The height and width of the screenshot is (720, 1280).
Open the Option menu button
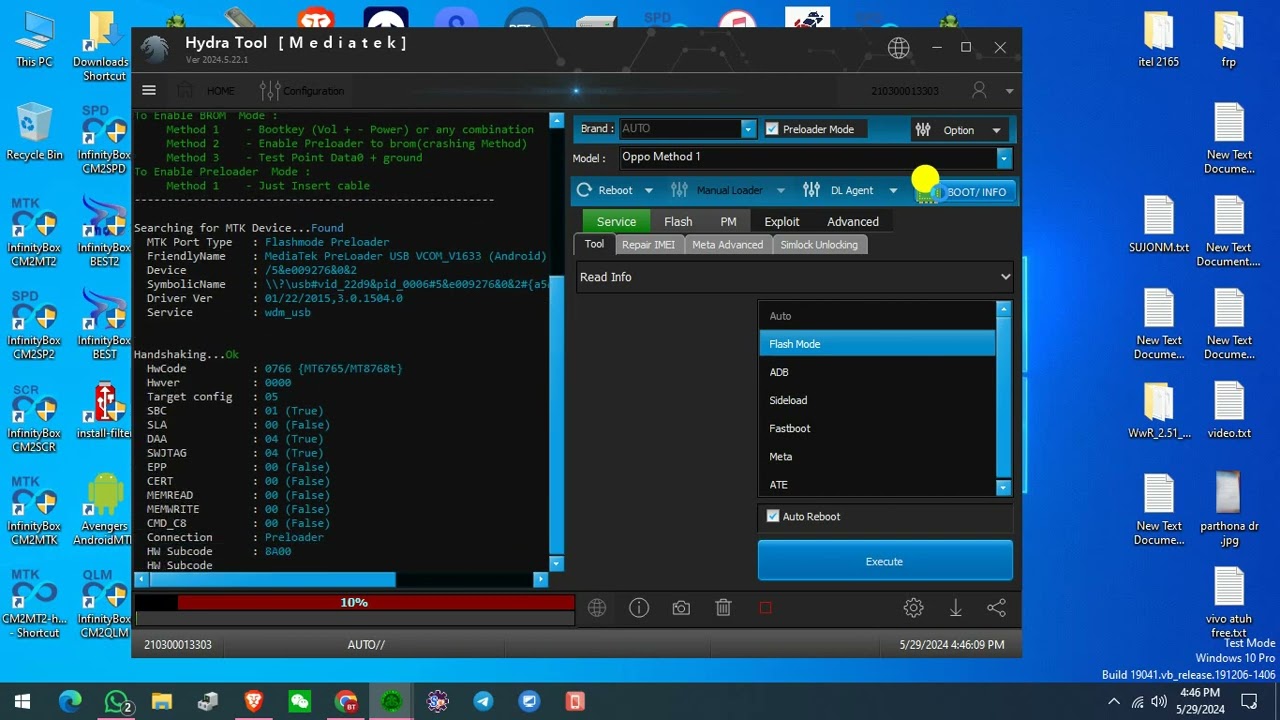[958, 130]
